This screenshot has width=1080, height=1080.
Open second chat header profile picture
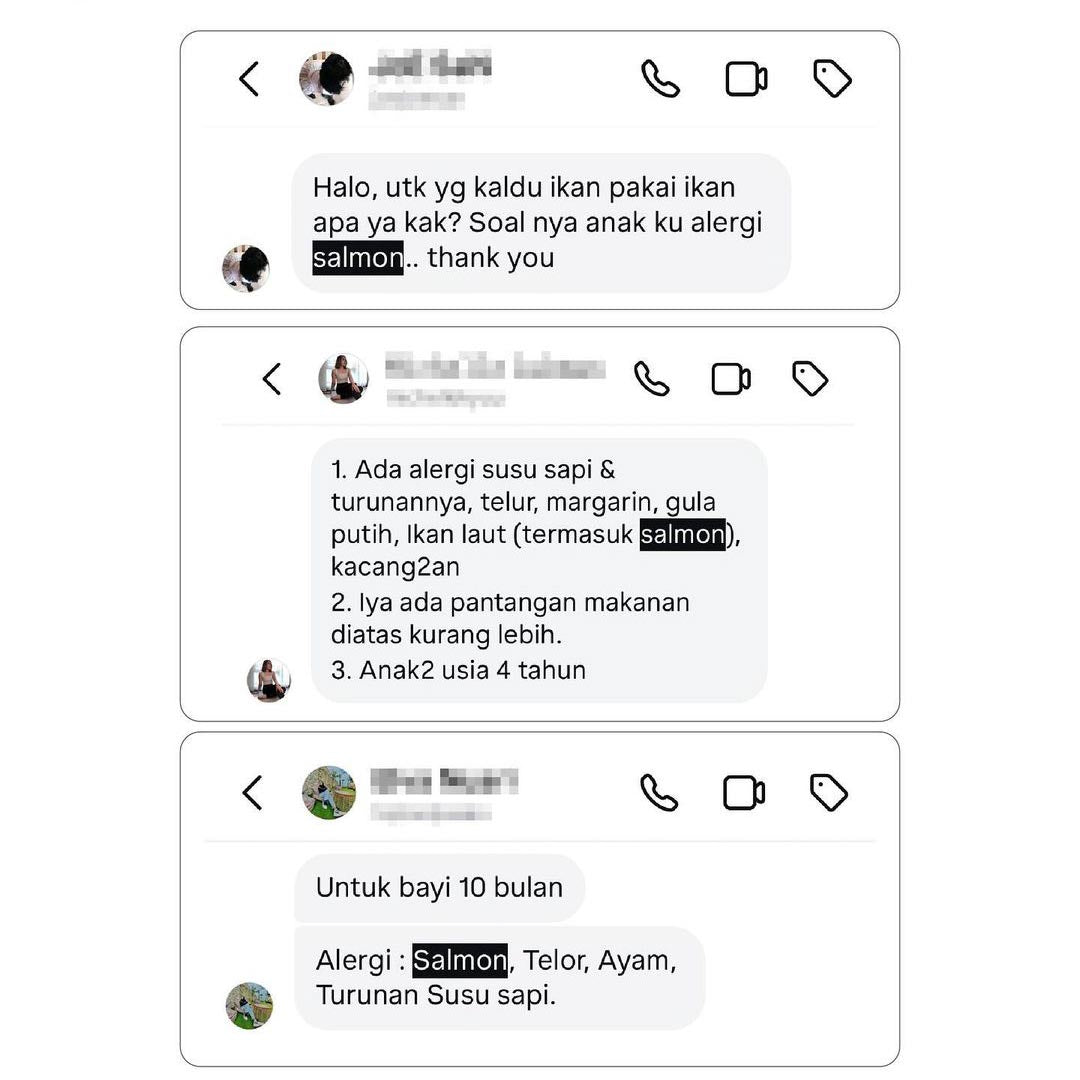343,378
